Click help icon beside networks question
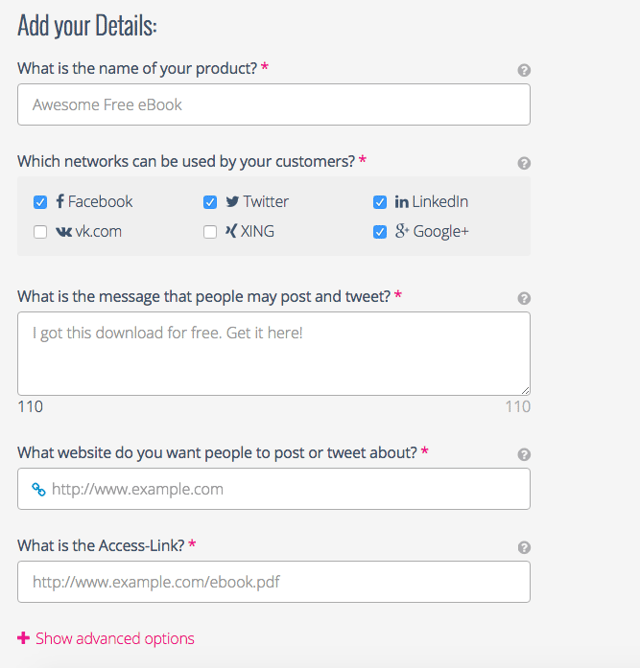Screen dimensions: 640x668 click(524, 163)
